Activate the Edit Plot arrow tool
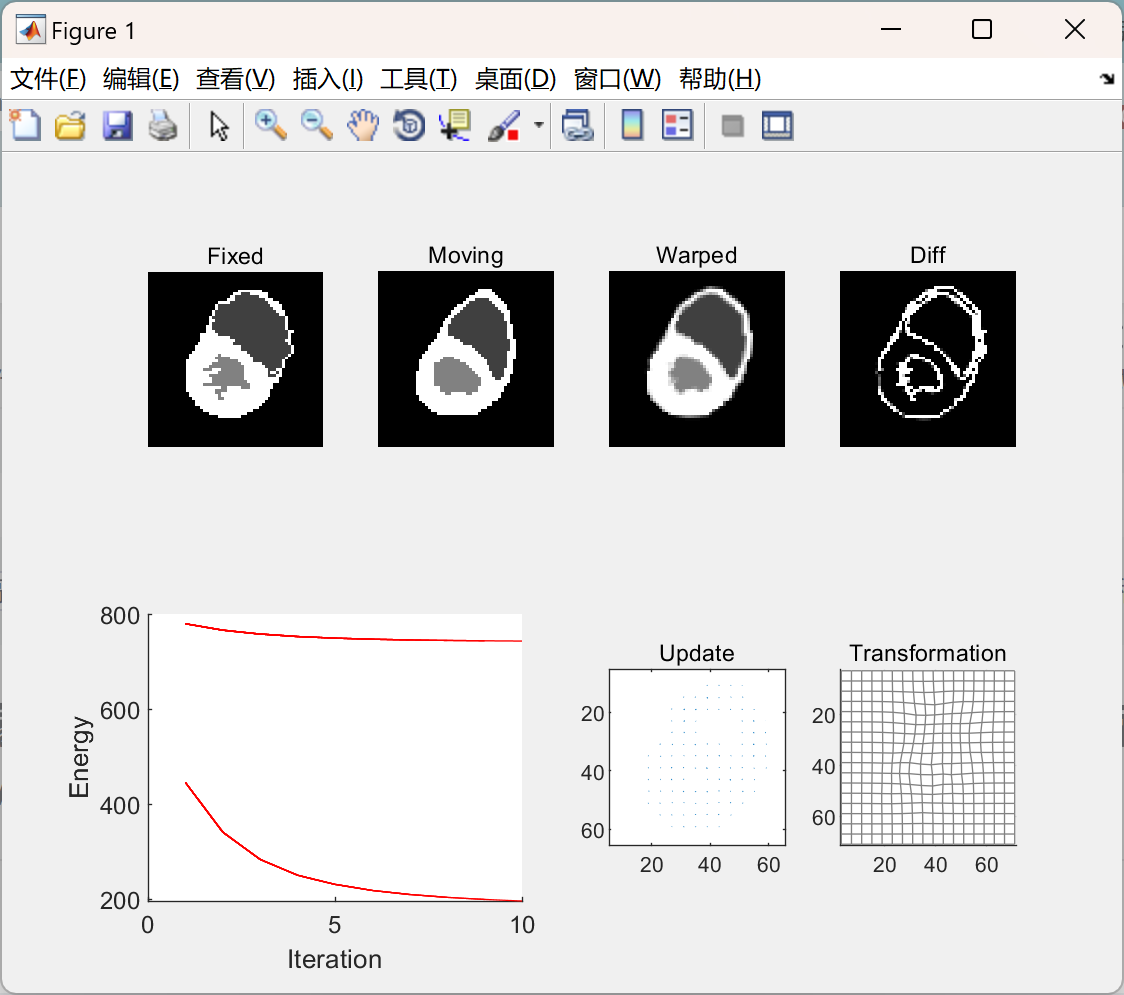The width and height of the screenshot is (1124, 995). 219,125
